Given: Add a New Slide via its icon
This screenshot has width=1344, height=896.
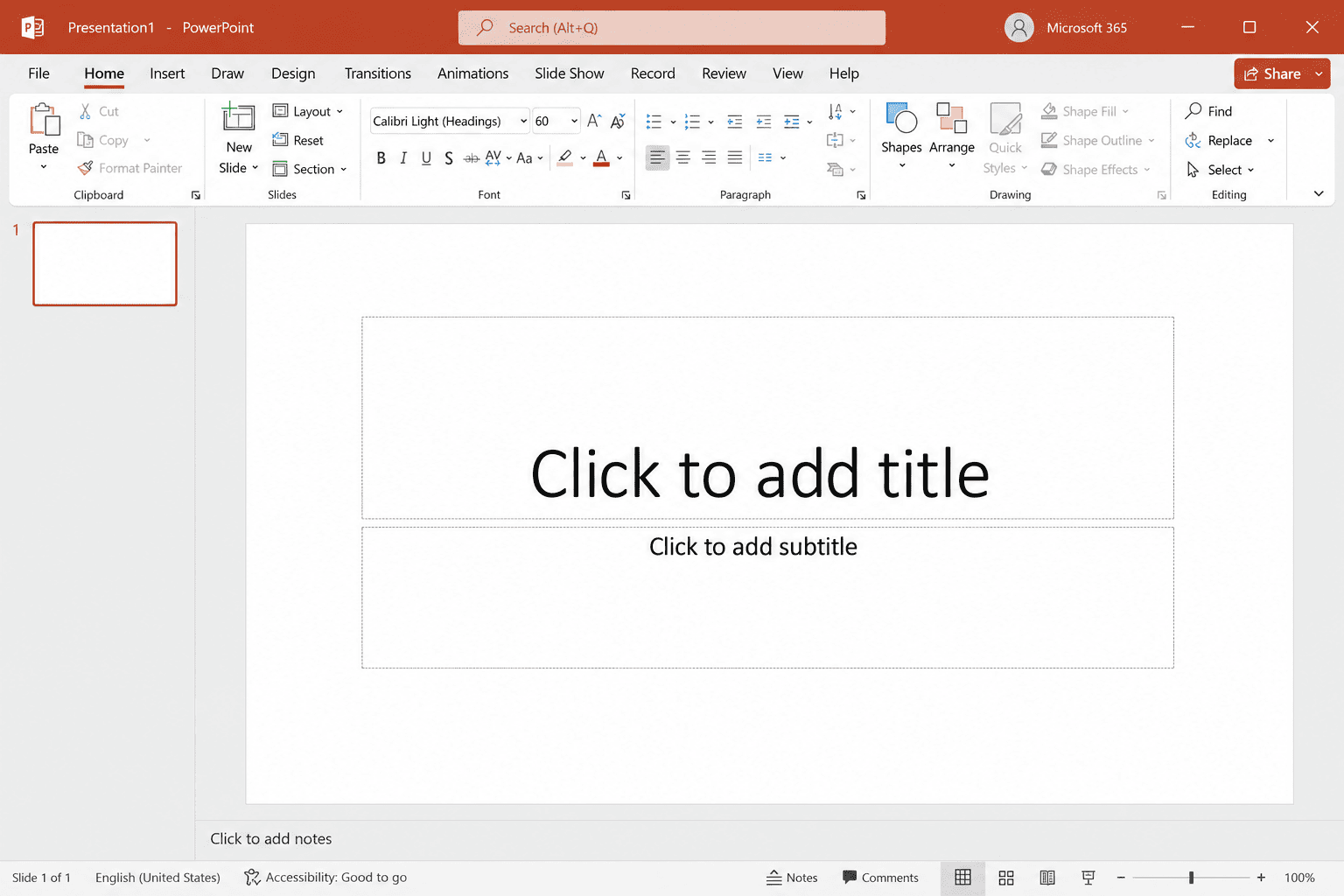Looking at the screenshot, I should tap(238, 117).
